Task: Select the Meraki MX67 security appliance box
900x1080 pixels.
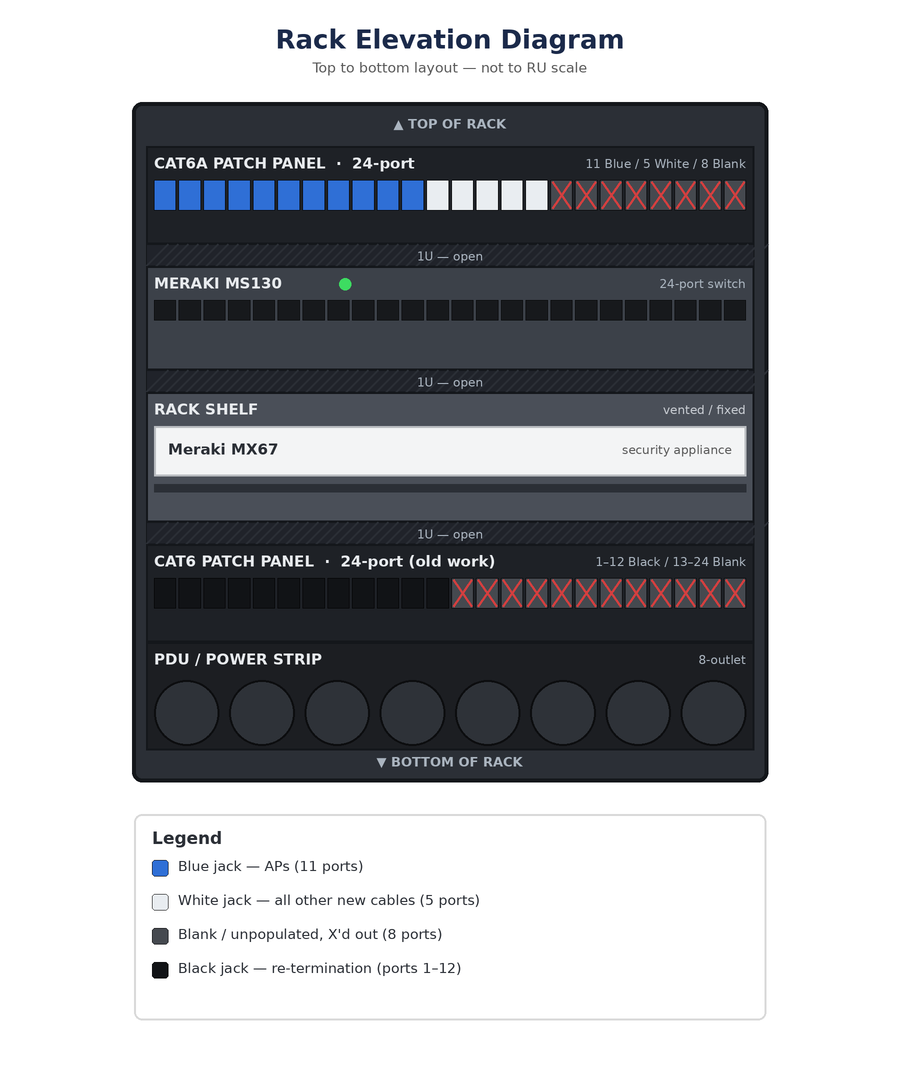Action: pyautogui.click(x=450, y=451)
